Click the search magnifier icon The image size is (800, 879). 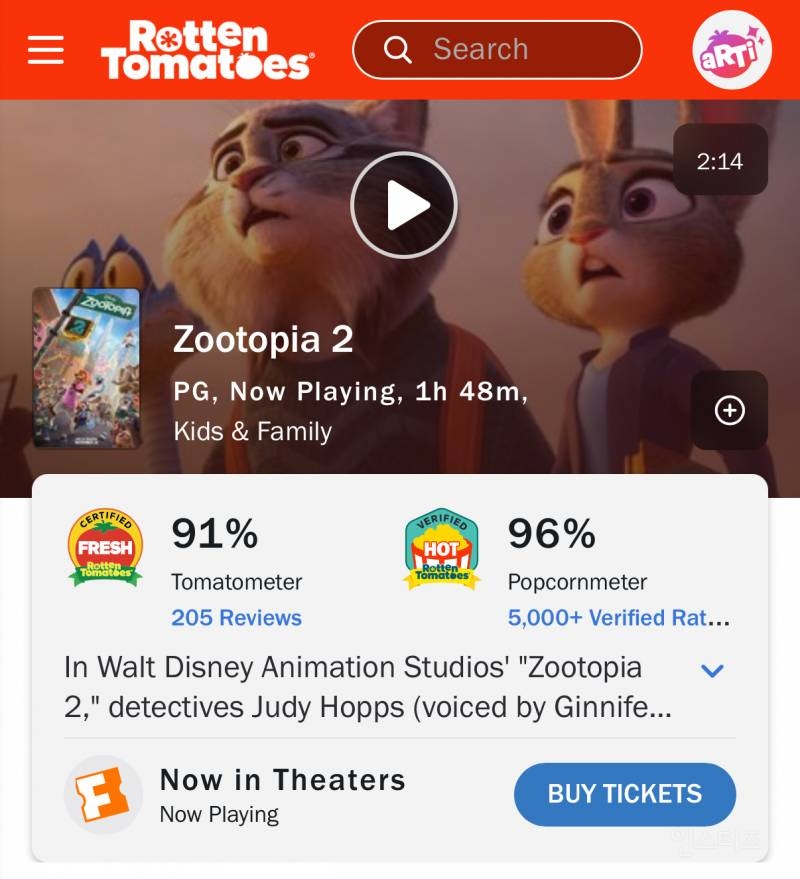(x=398, y=50)
